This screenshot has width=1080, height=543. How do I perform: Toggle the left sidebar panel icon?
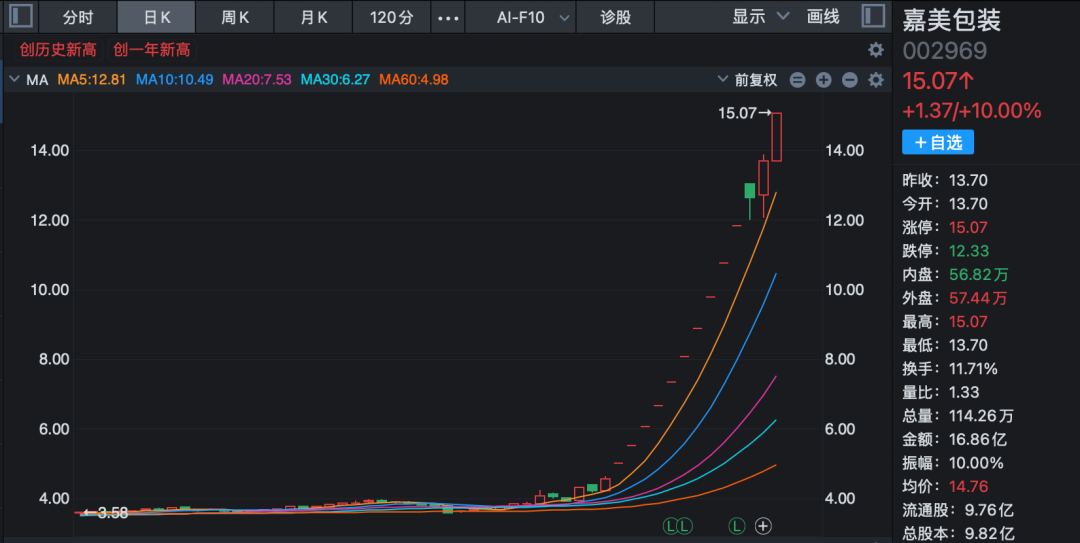pos(20,17)
